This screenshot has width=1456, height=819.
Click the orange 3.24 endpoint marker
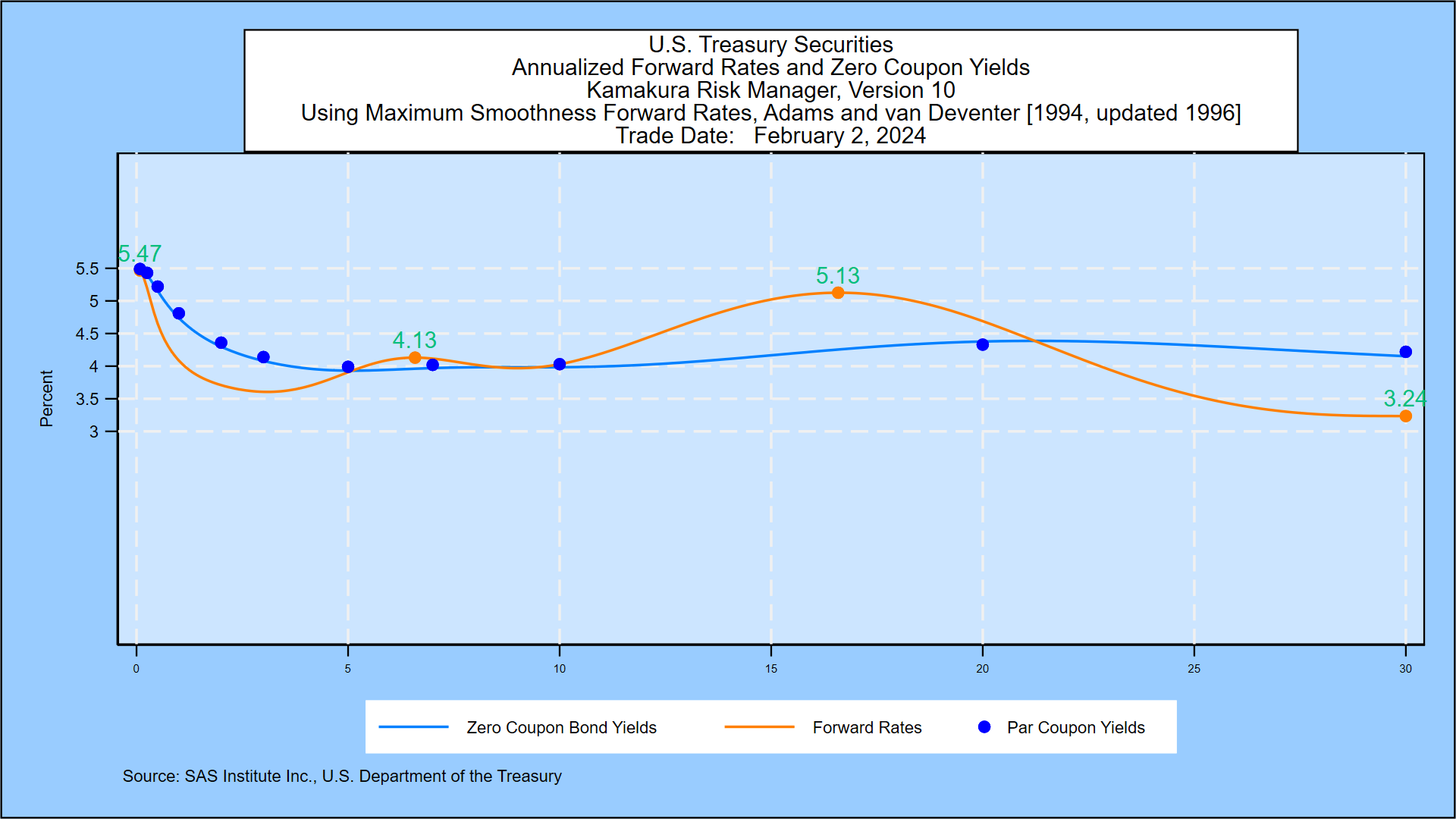click(1405, 416)
